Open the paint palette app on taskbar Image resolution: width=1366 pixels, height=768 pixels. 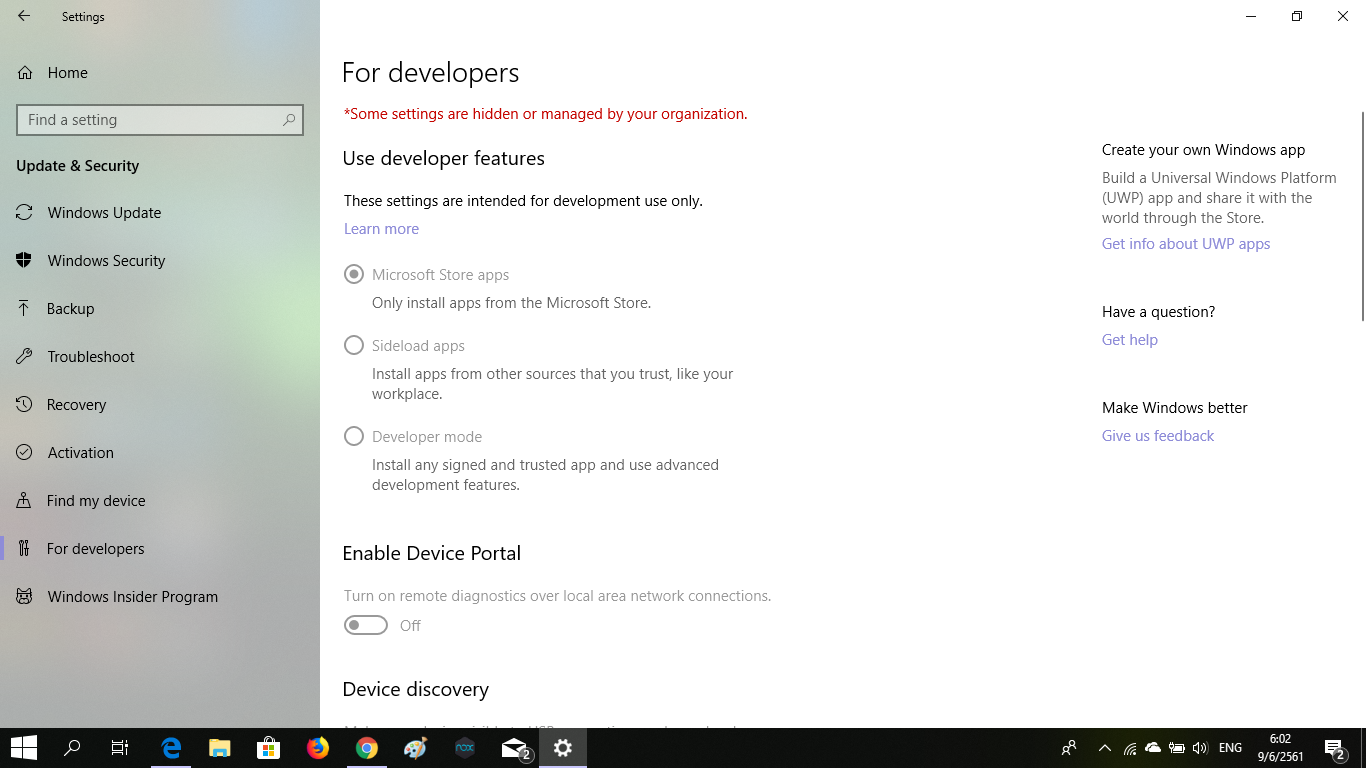[x=416, y=748]
